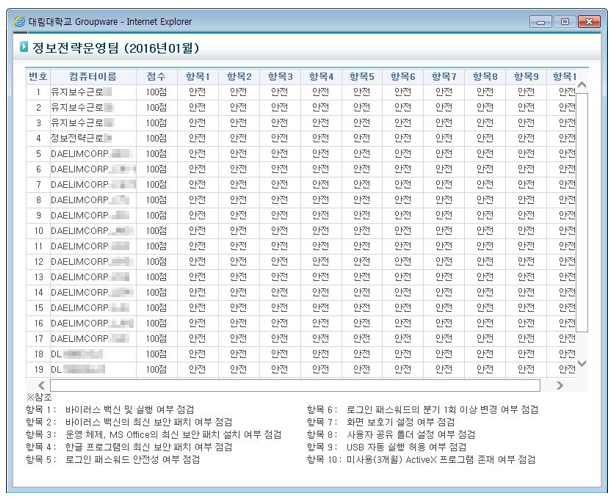
Task: Click the table's scroll up arrow
Action: 582,85
